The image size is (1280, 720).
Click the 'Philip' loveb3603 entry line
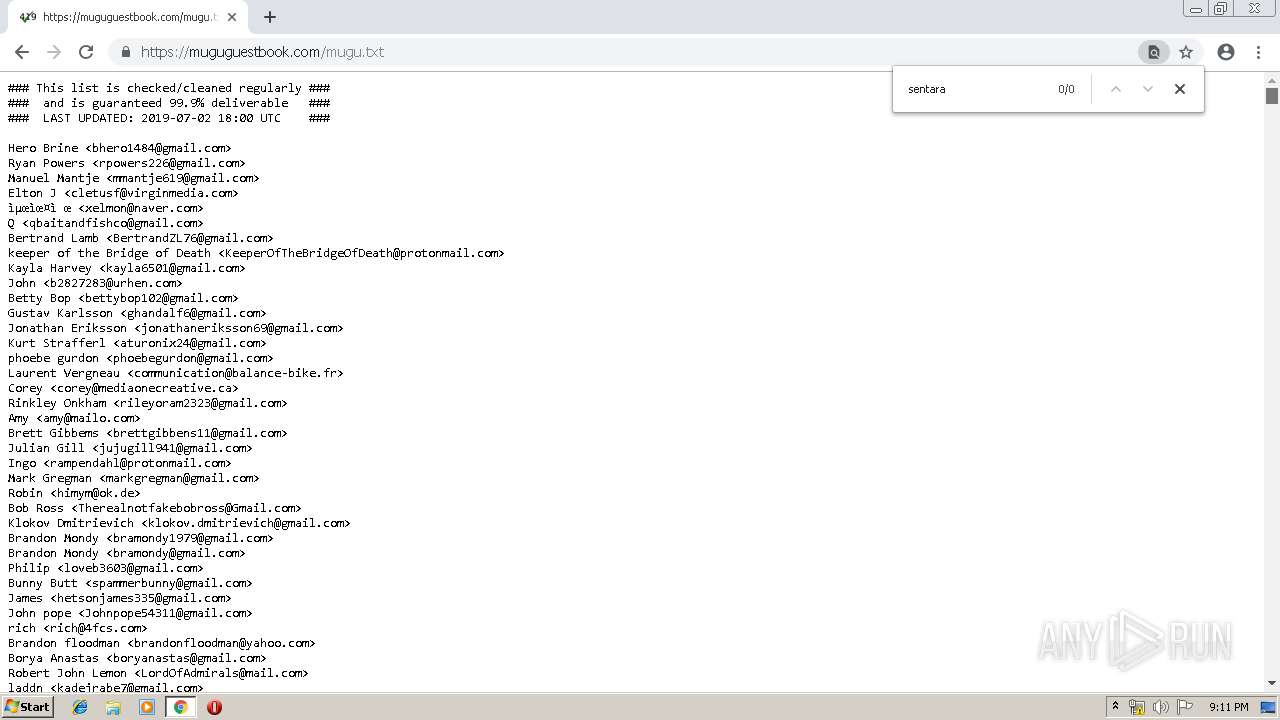tap(106, 568)
